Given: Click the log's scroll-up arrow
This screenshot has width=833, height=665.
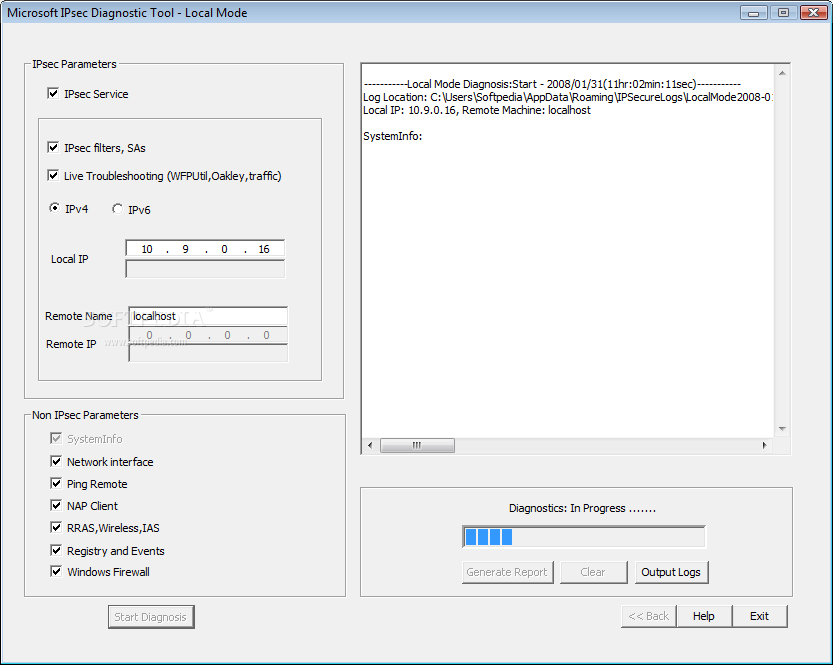Looking at the screenshot, I should tap(782, 73).
